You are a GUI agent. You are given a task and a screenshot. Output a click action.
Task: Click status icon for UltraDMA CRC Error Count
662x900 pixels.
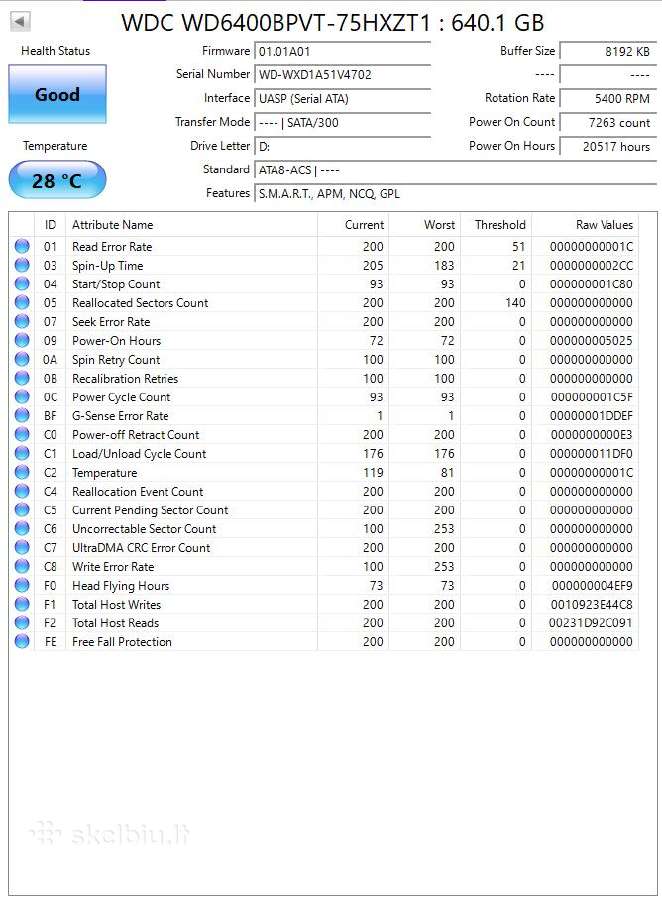coord(22,548)
